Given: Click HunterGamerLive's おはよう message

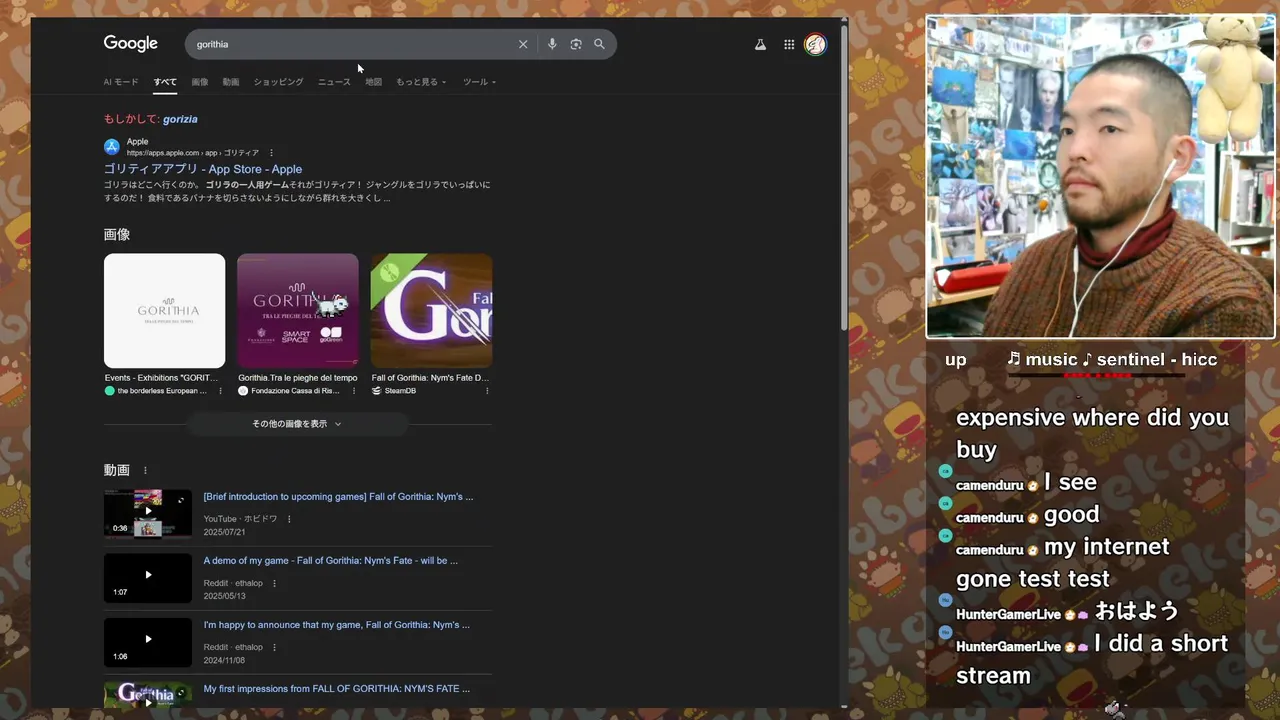Looking at the screenshot, I should click(1137, 611).
